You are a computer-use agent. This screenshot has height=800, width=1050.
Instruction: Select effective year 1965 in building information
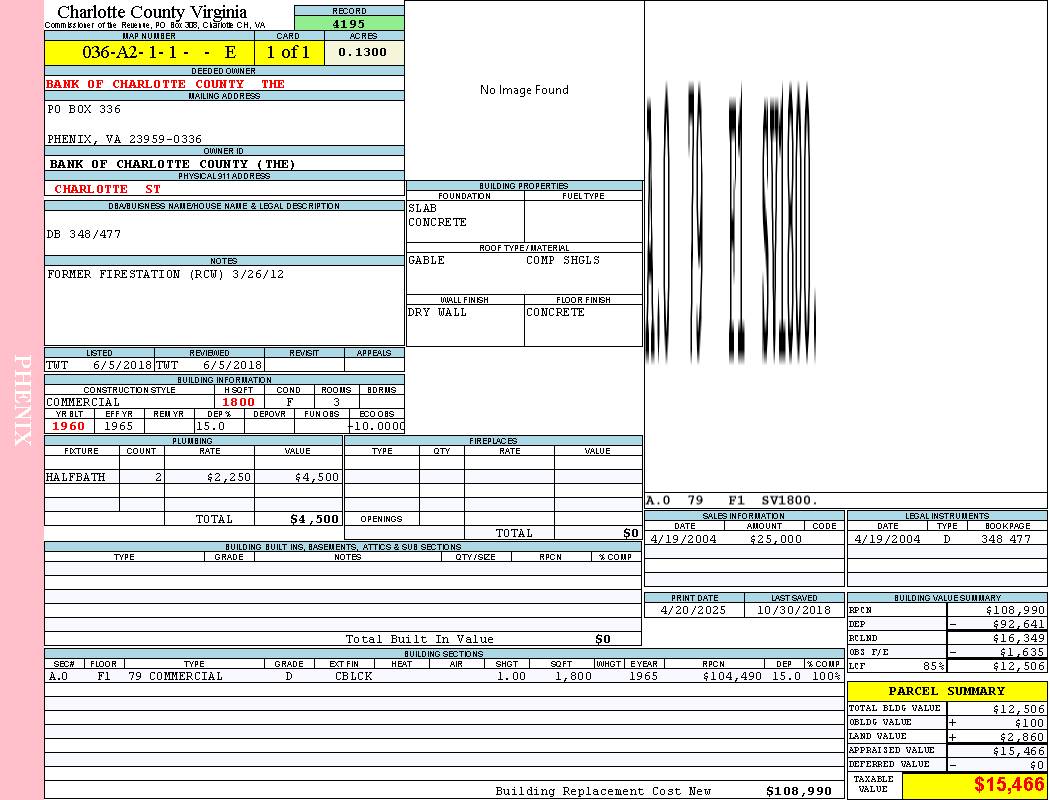coord(119,426)
